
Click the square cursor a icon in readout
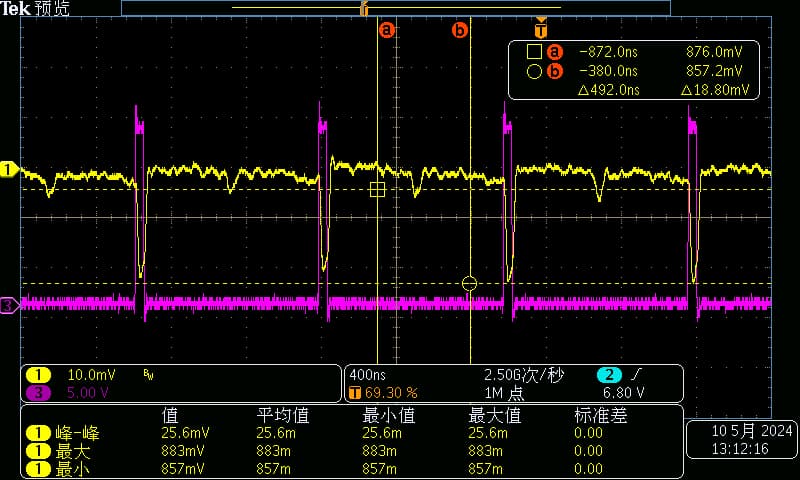535,52
